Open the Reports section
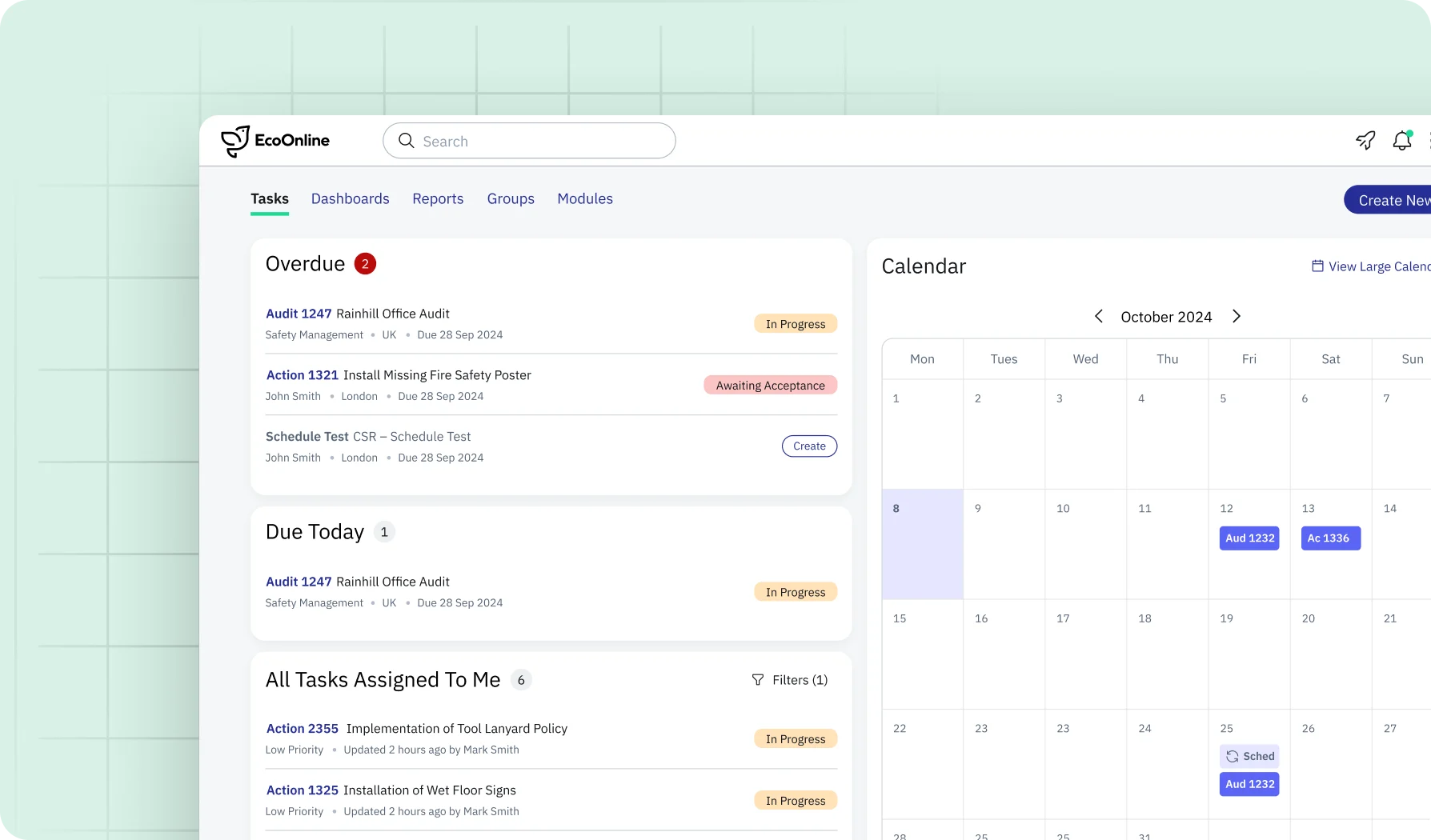 tap(437, 198)
